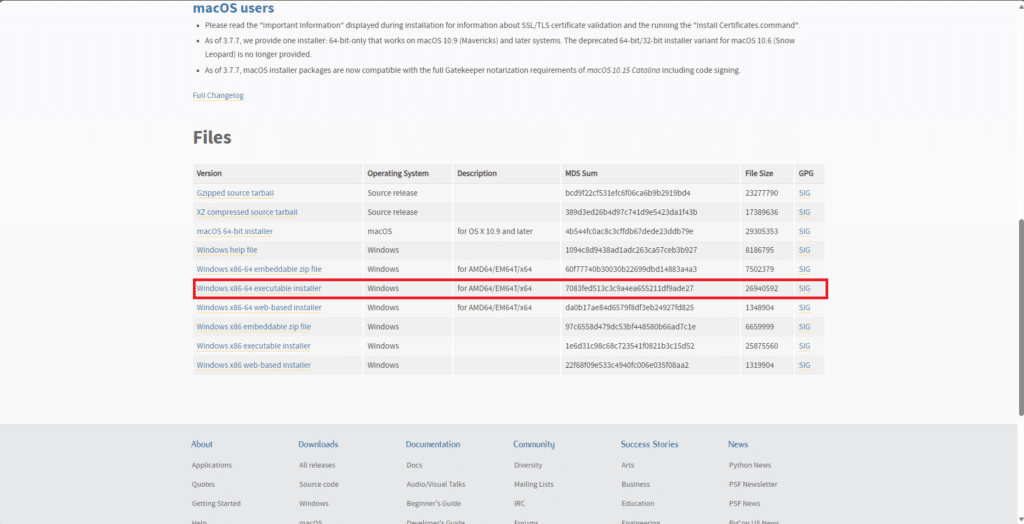The height and width of the screenshot is (524, 1024).
Task: Click the 'File Size' column header
Action: pos(759,174)
